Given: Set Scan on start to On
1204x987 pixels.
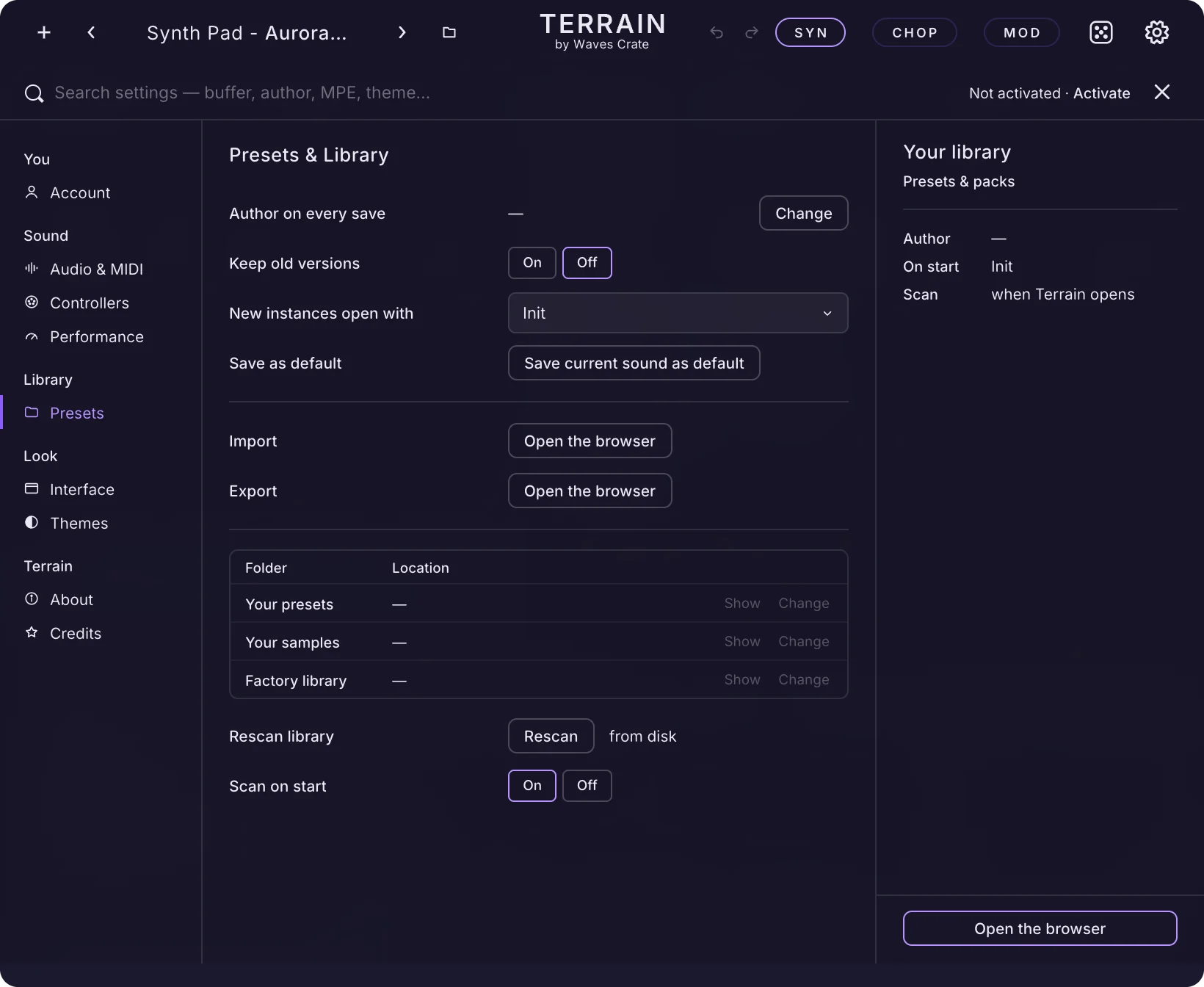Looking at the screenshot, I should pos(532,786).
